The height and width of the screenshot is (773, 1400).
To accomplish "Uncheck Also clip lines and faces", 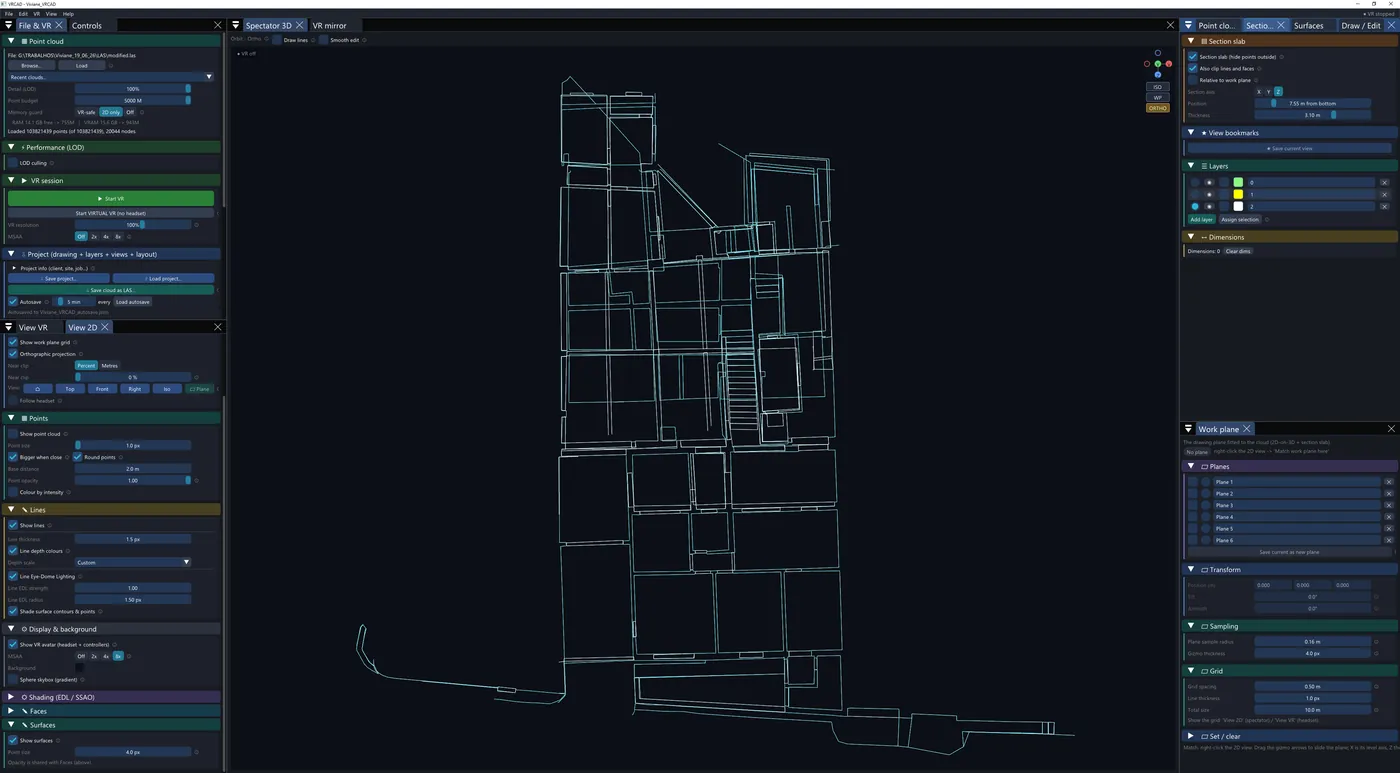I will click(1193, 68).
